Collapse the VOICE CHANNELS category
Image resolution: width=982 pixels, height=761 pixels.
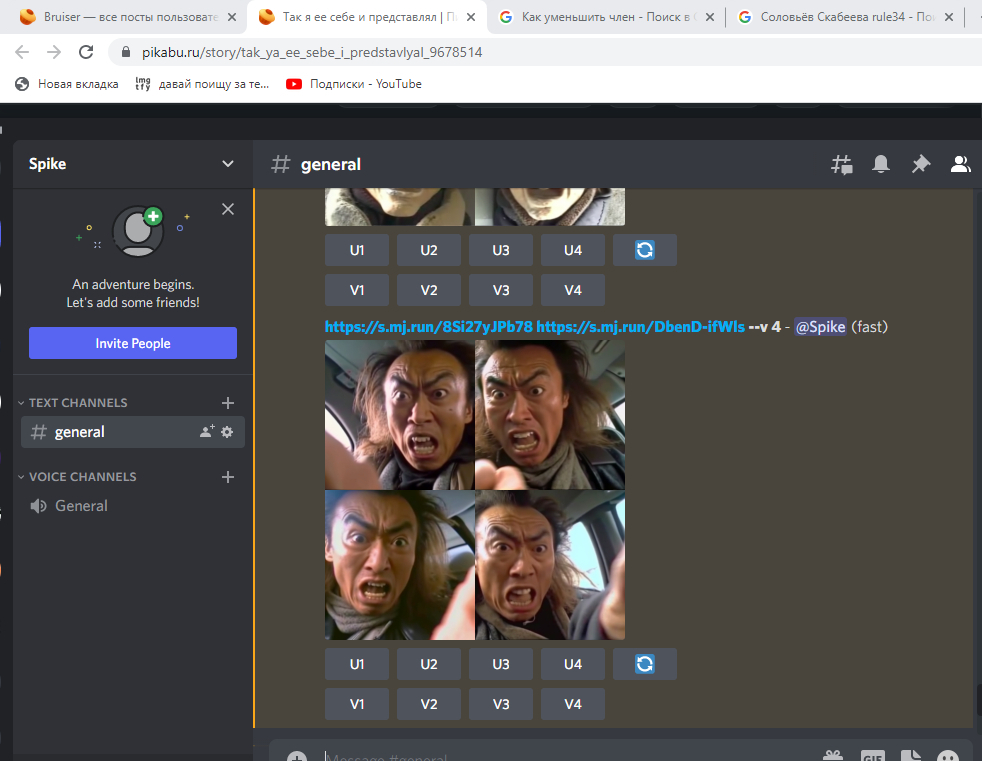[82, 477]
